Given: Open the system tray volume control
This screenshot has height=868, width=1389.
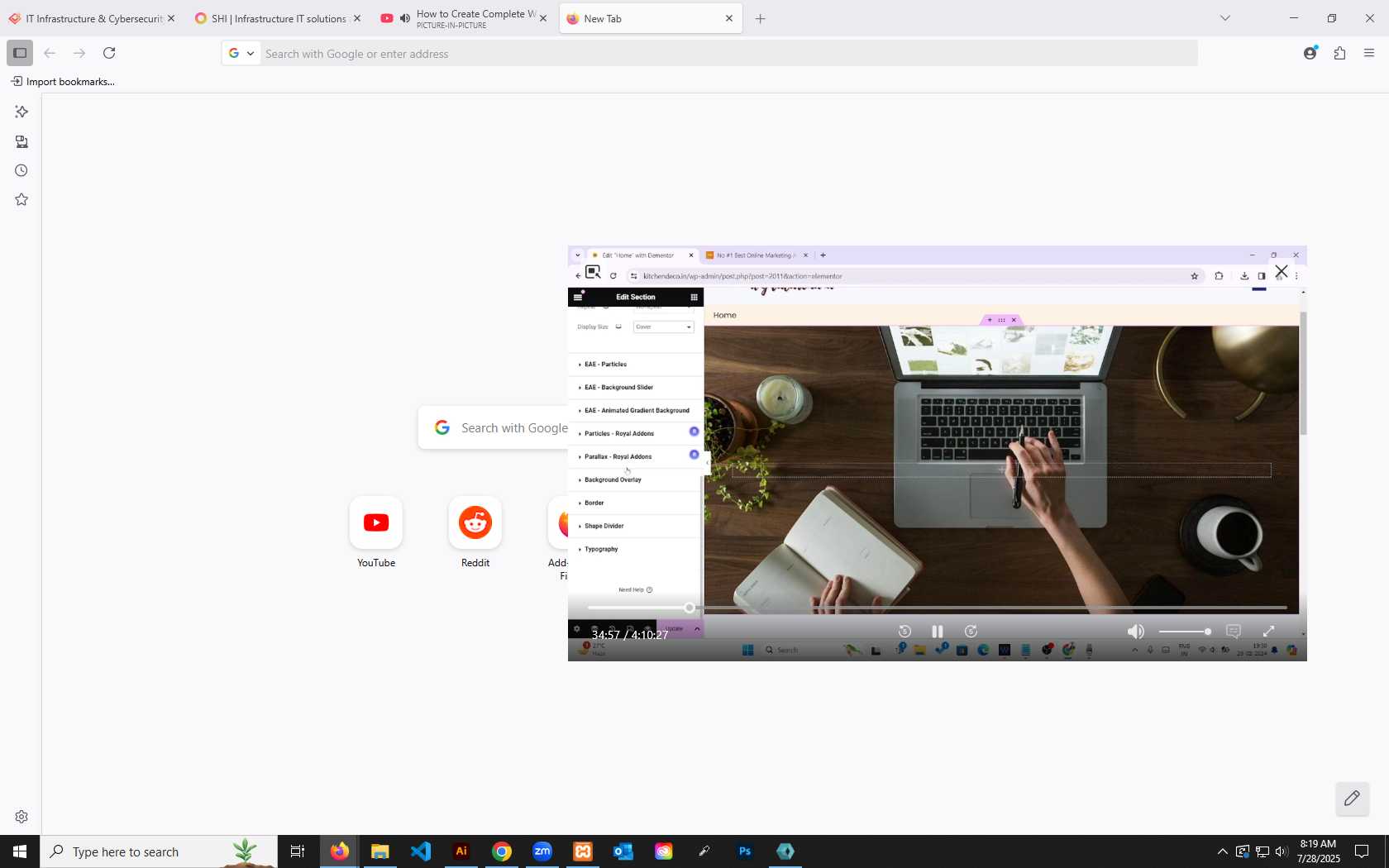Looking at the screenshot, I should tap(1282, 851).
